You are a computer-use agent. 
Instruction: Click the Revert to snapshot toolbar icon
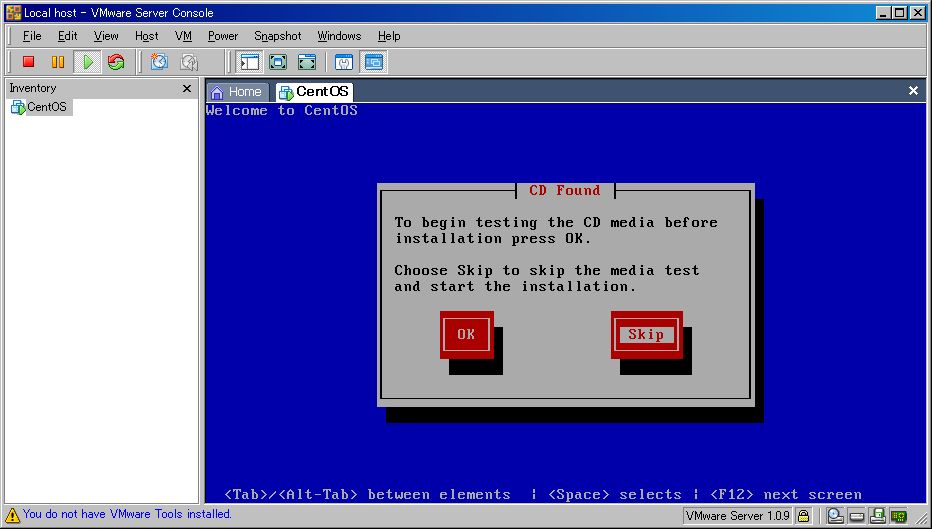tap(189, 62)
